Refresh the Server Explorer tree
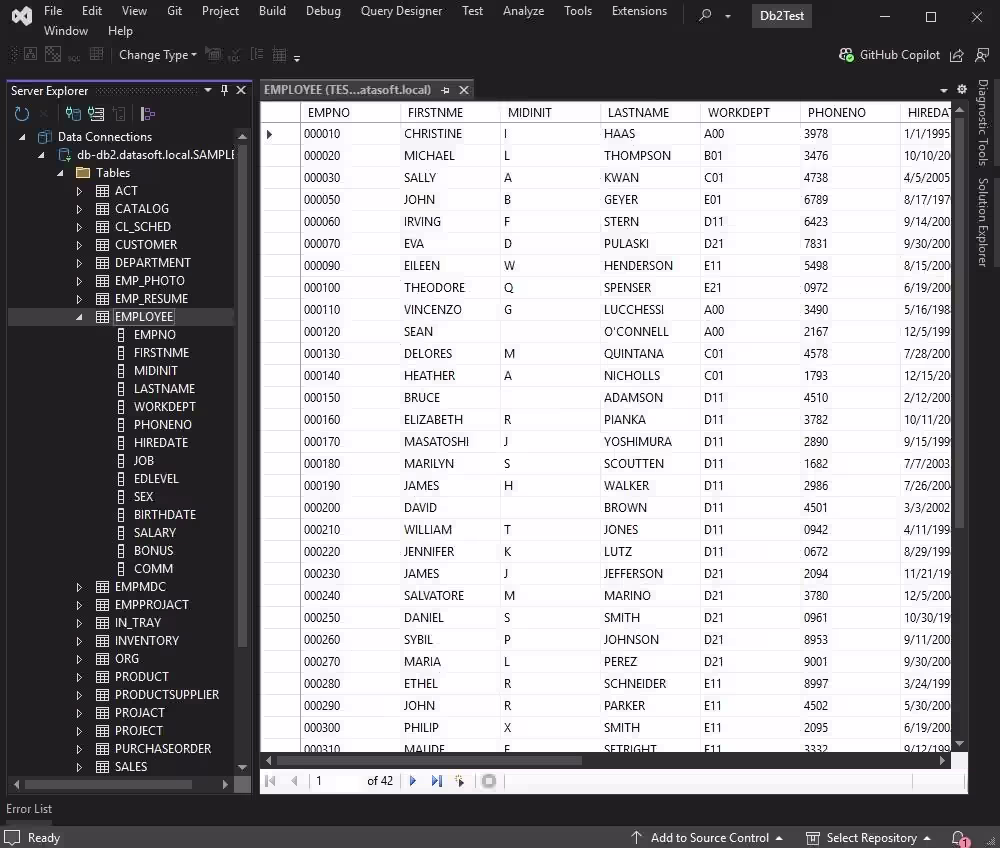Viewport: 1000px width, 848px height. pos(22,114)
